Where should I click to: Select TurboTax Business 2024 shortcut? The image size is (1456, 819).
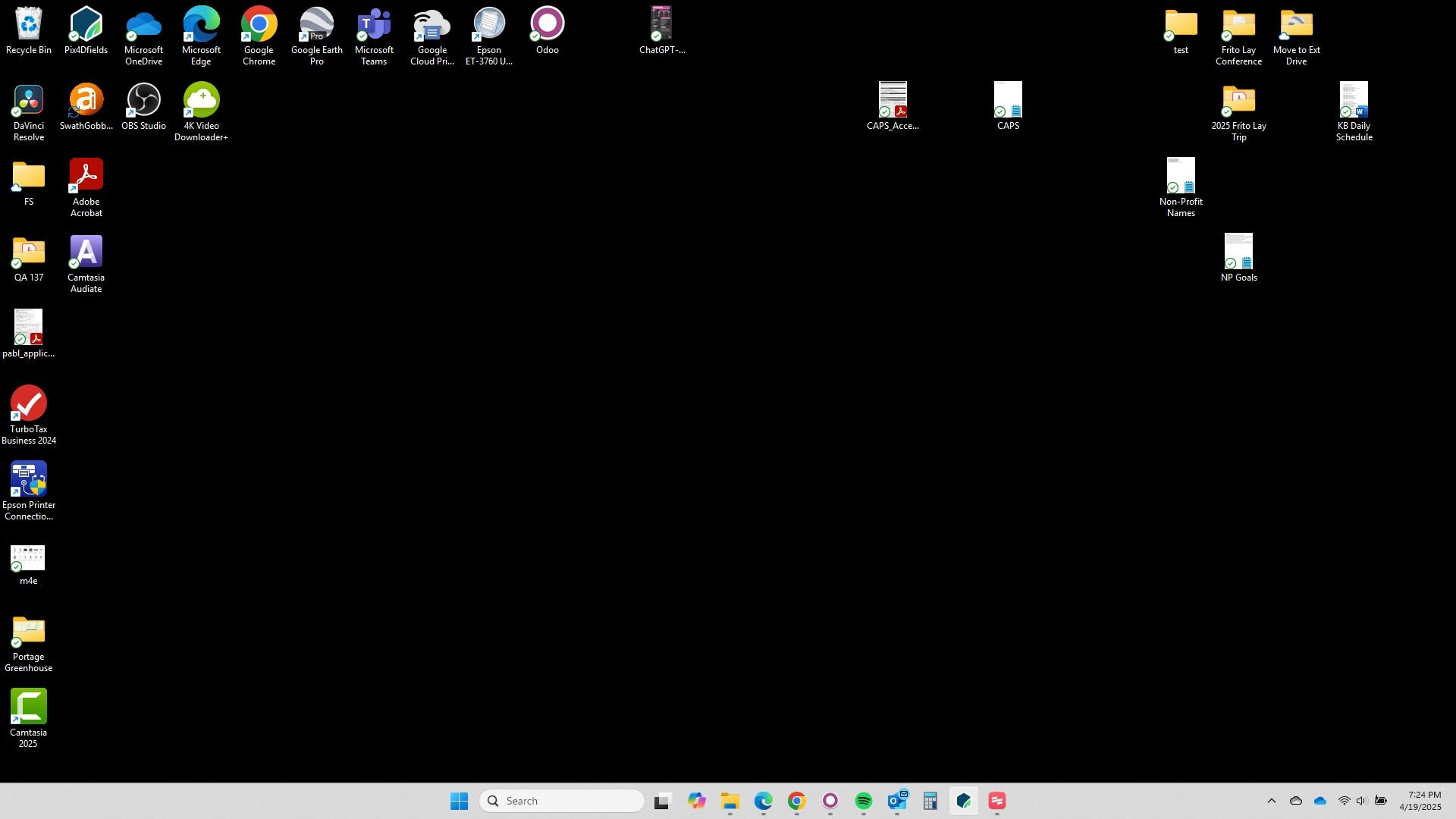point(28,404)
